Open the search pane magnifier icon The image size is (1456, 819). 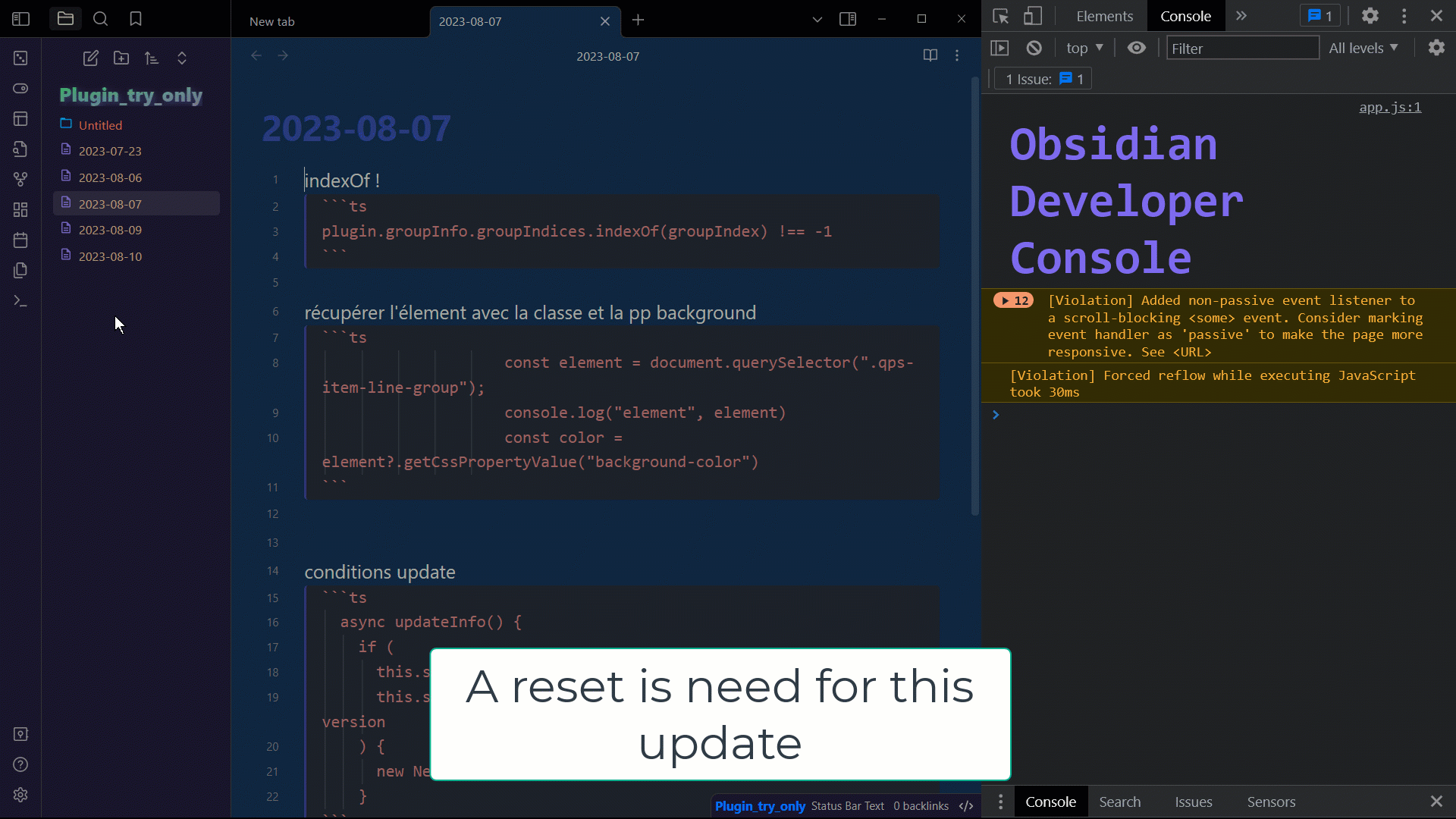(100, 19)
